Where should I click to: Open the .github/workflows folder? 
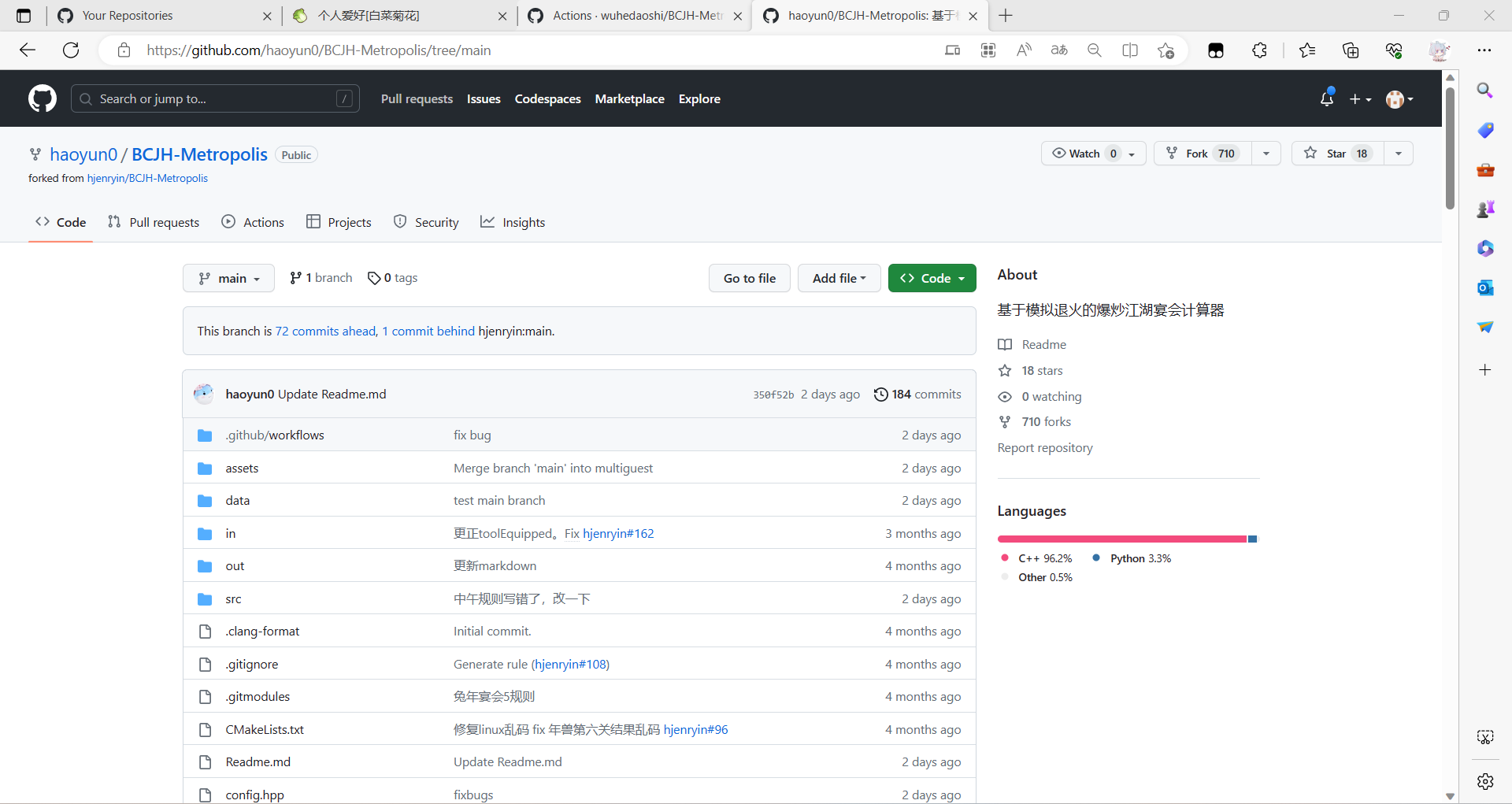(x=275, y=435)
